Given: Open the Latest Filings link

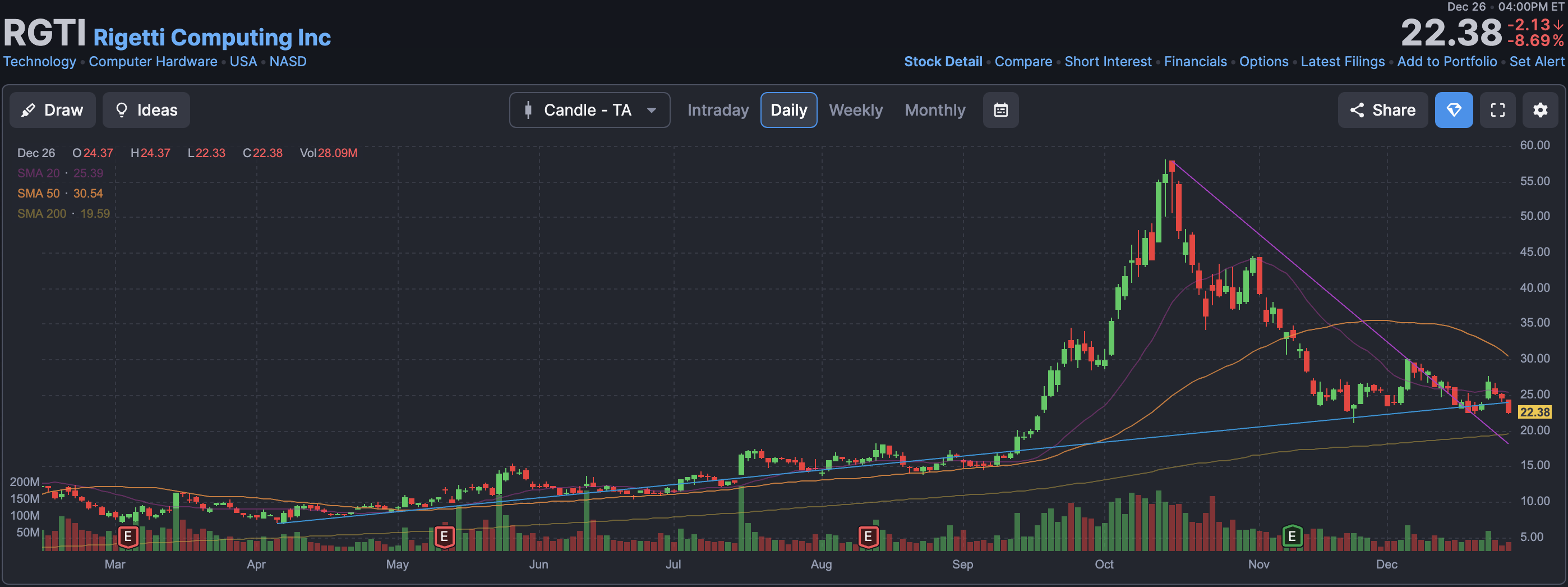Looking at the screenshot, I should (1342, 62).
